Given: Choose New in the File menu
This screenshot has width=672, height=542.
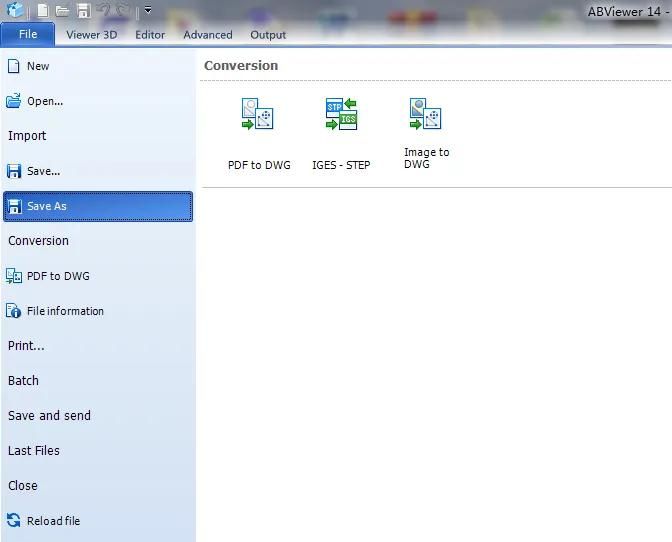Looking at the screenshot, I should pos(98,66).
